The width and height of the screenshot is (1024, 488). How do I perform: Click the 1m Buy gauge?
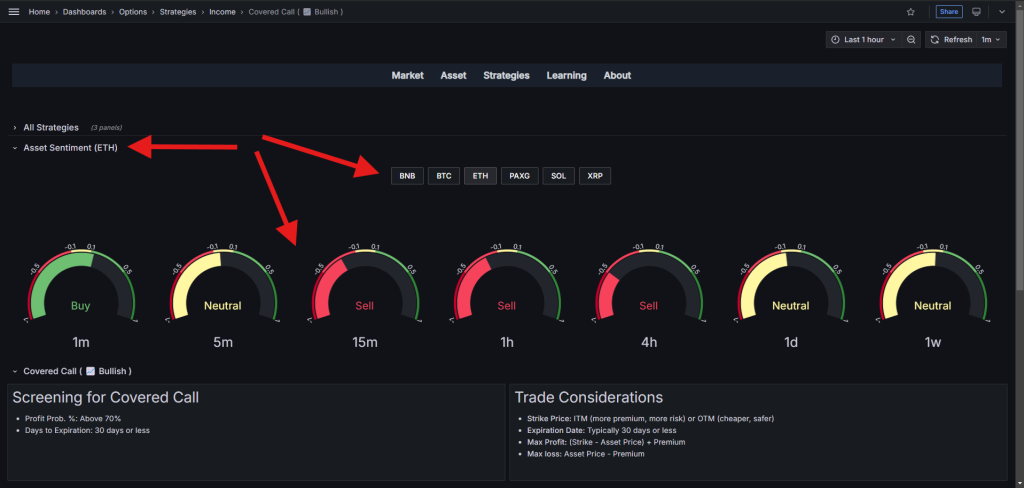point(81,285)
